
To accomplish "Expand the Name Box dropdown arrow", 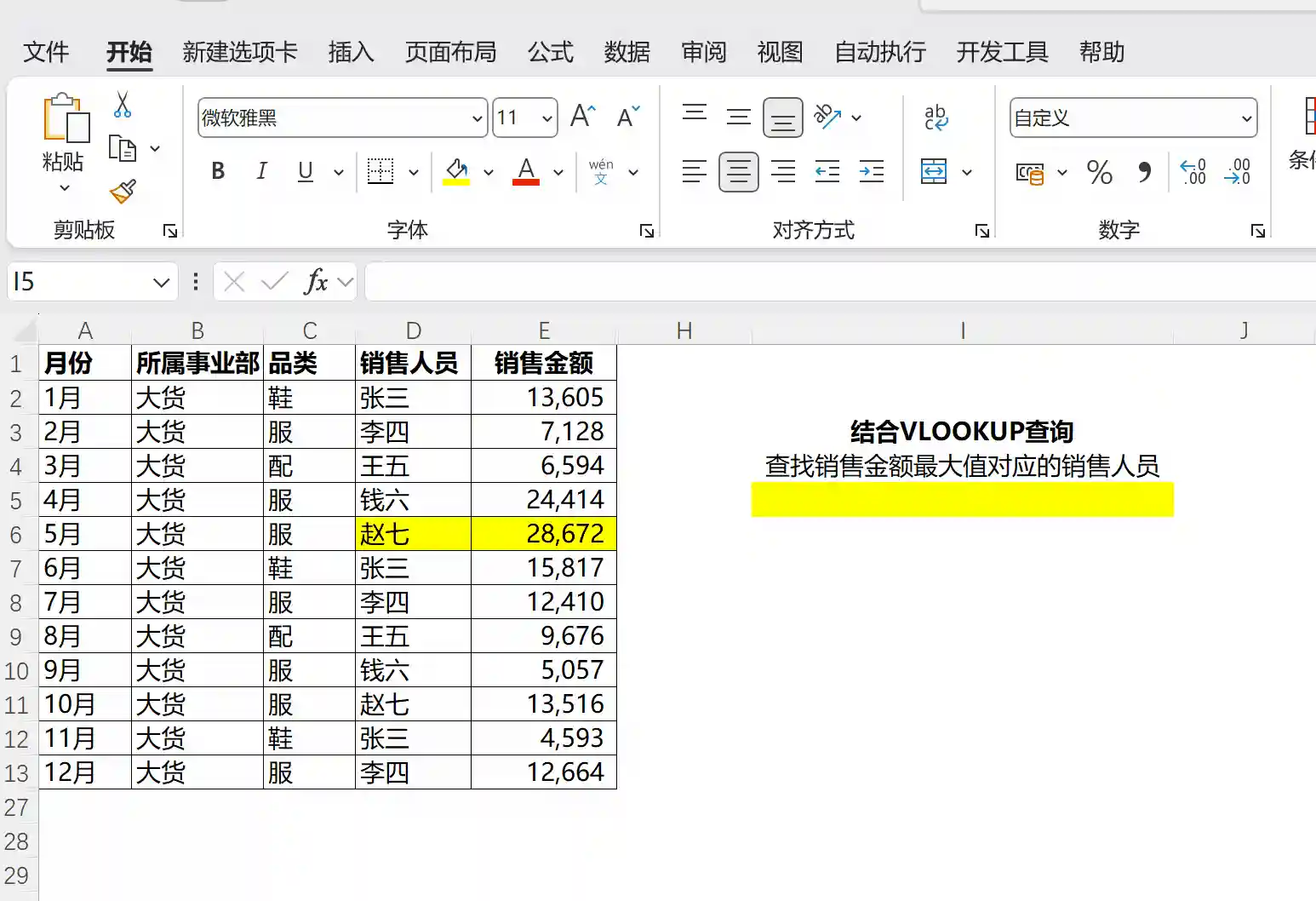I will pyautogui.click(x=161, y=283).
